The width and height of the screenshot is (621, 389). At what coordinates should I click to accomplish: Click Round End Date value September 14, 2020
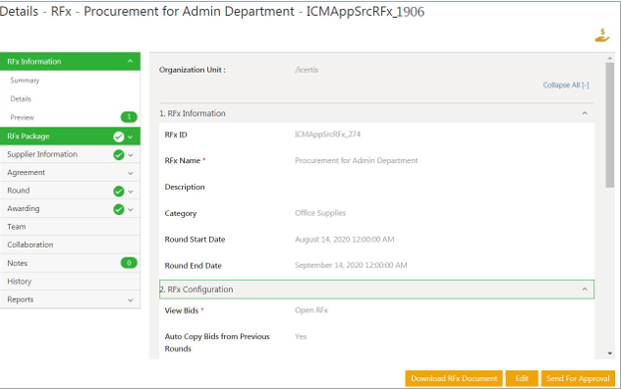point(351,265)
